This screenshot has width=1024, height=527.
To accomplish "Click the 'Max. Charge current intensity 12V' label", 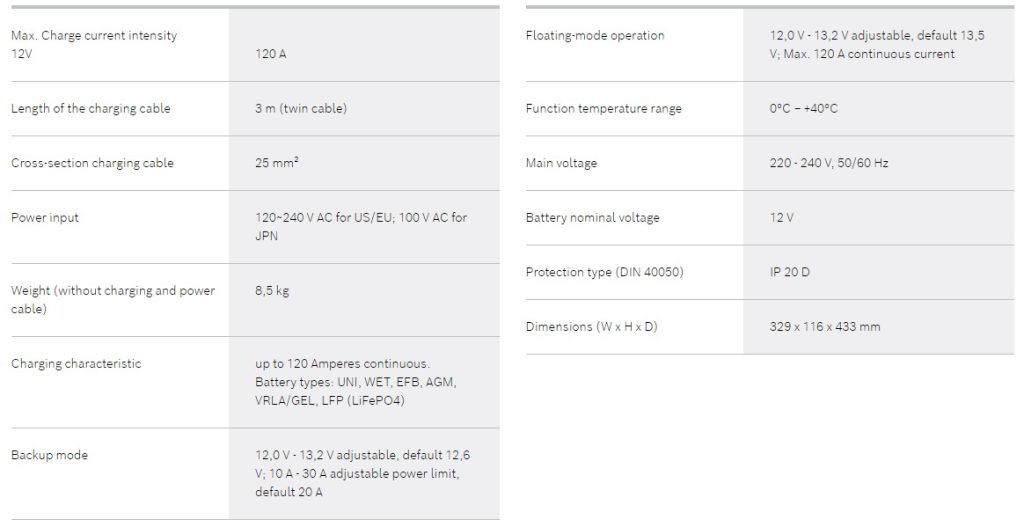I will click(x=94, y=44).
